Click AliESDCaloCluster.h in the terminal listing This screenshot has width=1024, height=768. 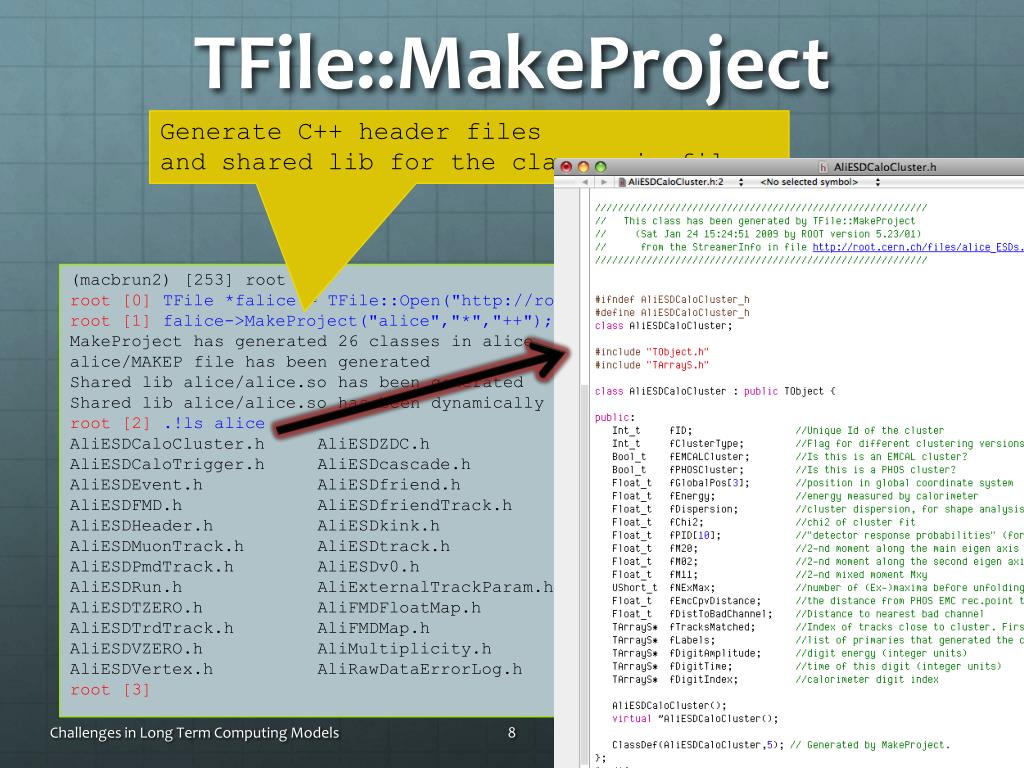pyautogui.click(x=167, y=444)
